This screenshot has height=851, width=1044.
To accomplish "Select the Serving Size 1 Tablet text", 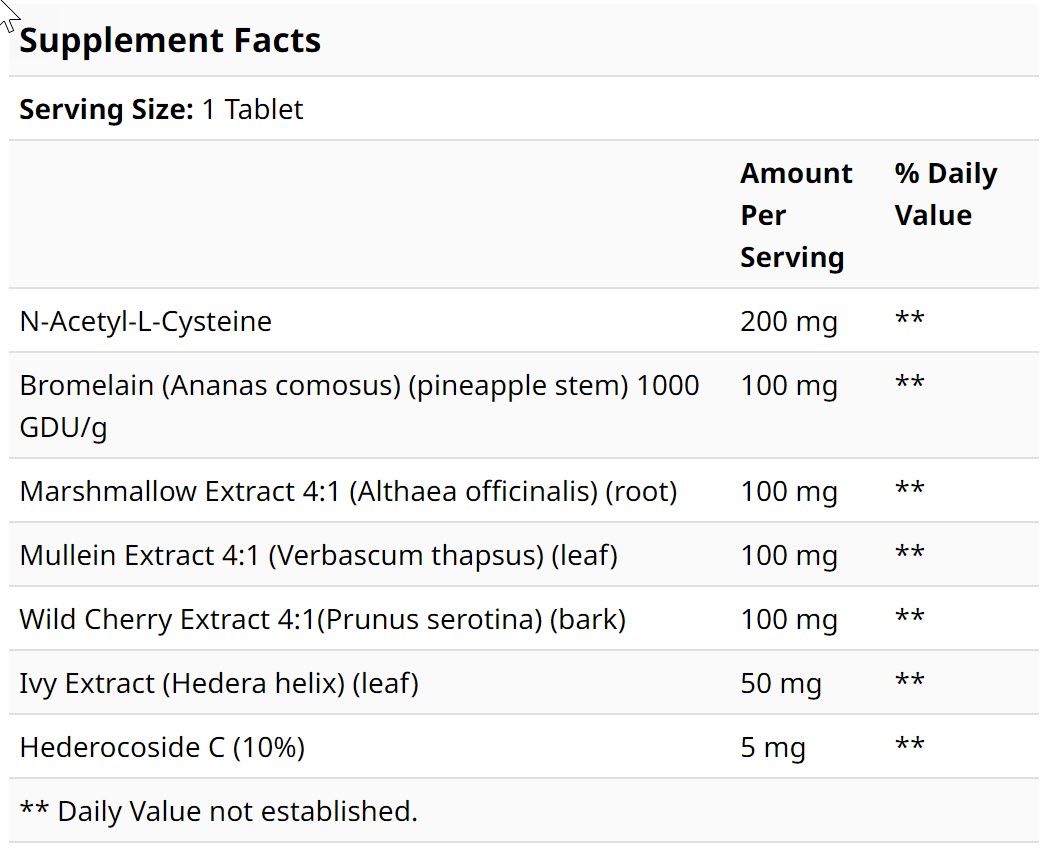I will [161, 109].
